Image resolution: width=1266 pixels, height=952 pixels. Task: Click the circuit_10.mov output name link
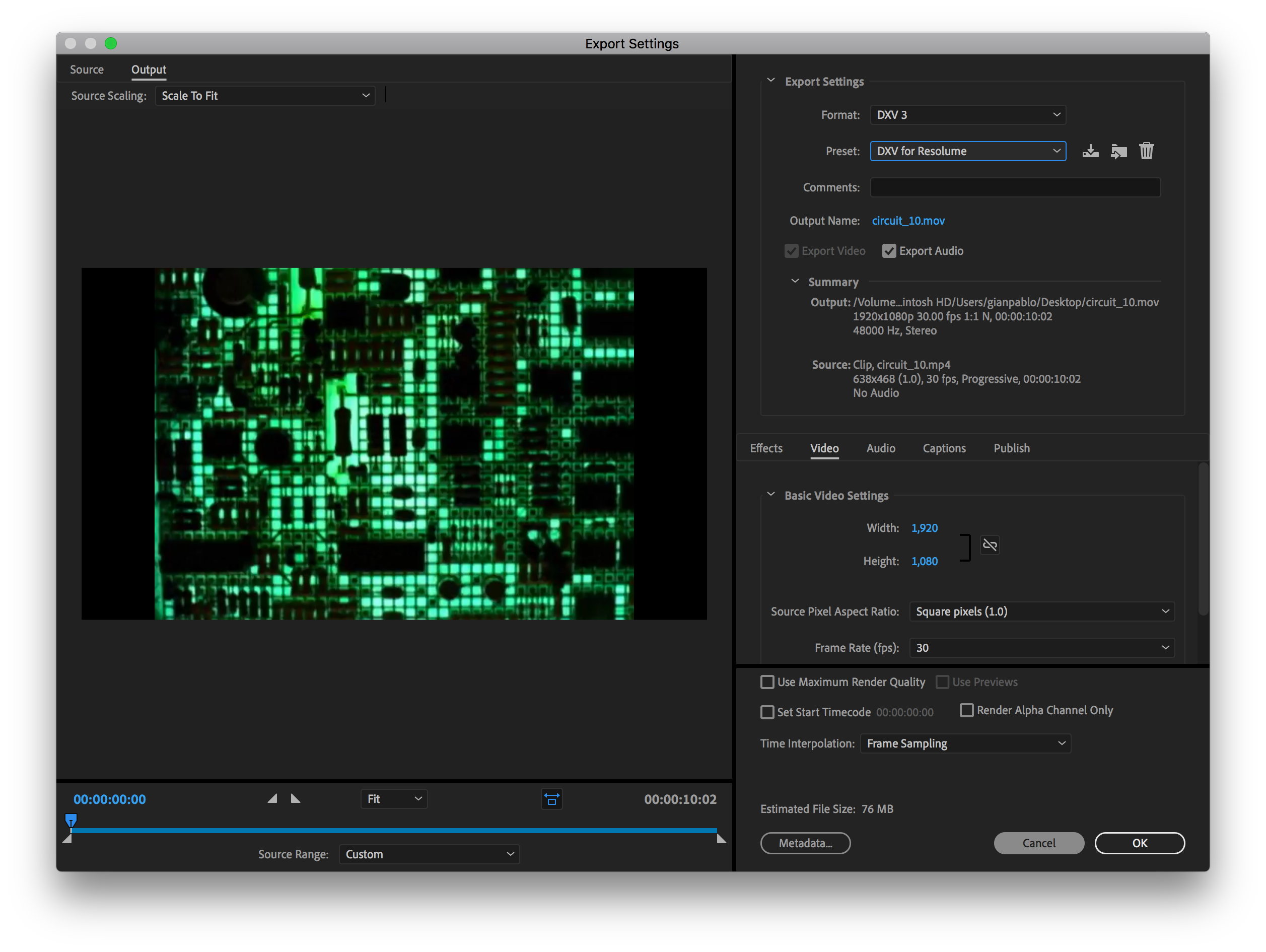908,221
